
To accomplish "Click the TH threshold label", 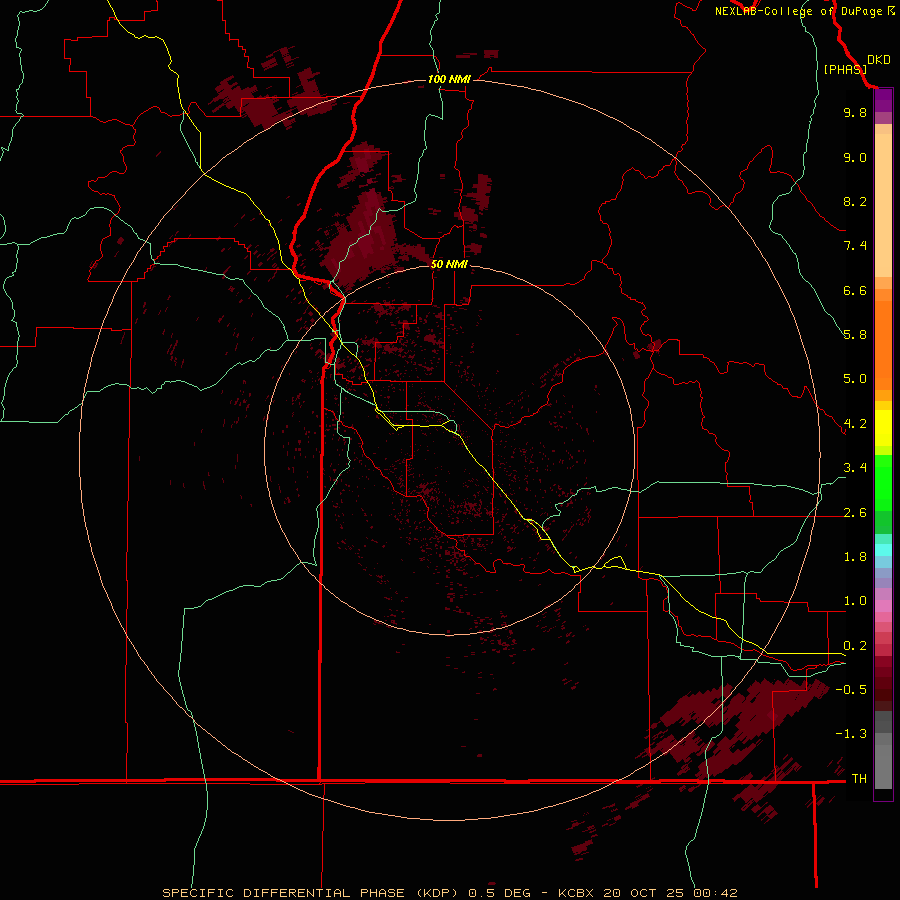I will coord(859,779).
